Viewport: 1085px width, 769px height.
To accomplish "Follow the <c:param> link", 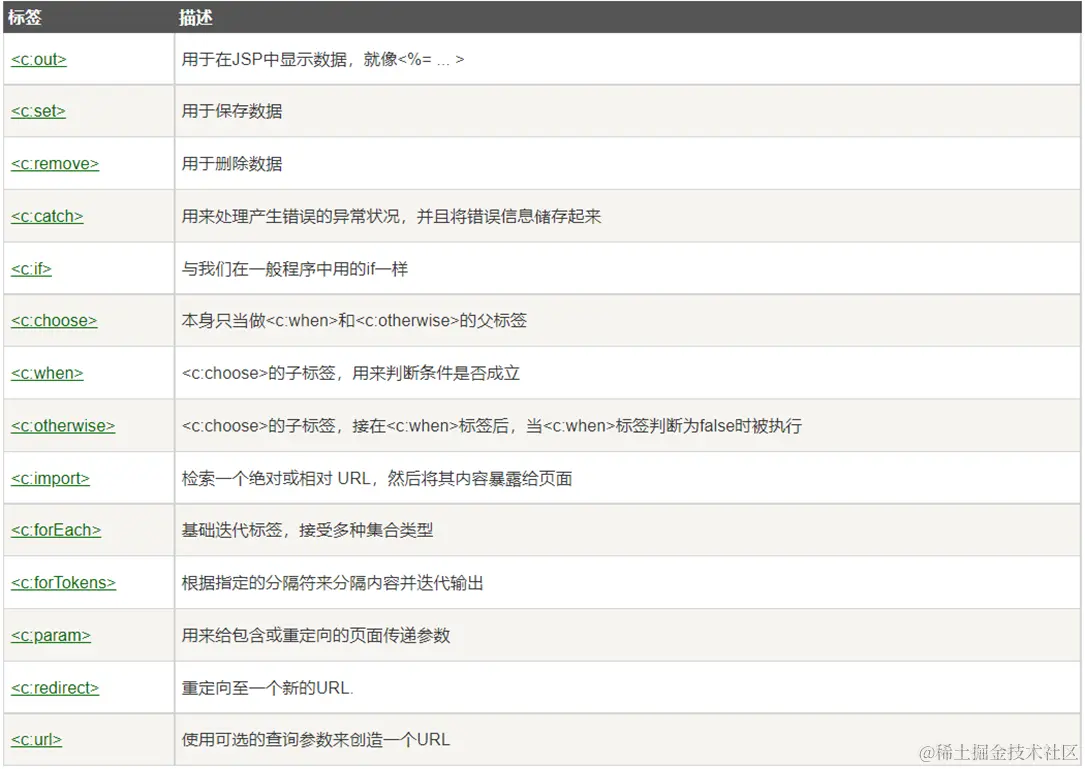I will point(51,635).
